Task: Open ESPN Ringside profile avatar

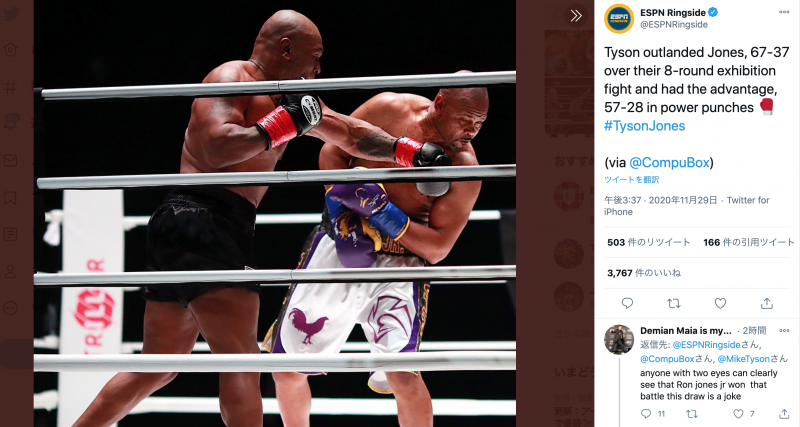Action: tap(619, 18)
